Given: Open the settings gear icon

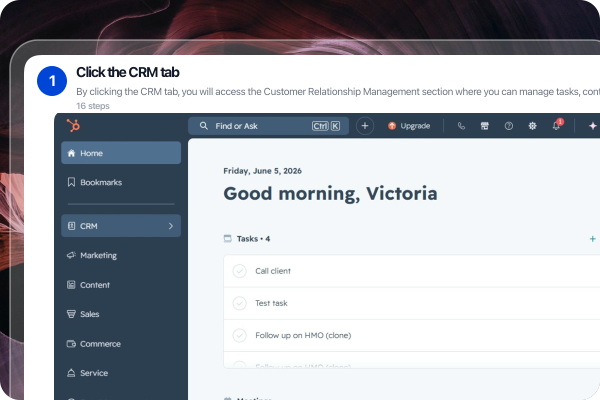Looking at the screenshot, I should tap(532, 126).
